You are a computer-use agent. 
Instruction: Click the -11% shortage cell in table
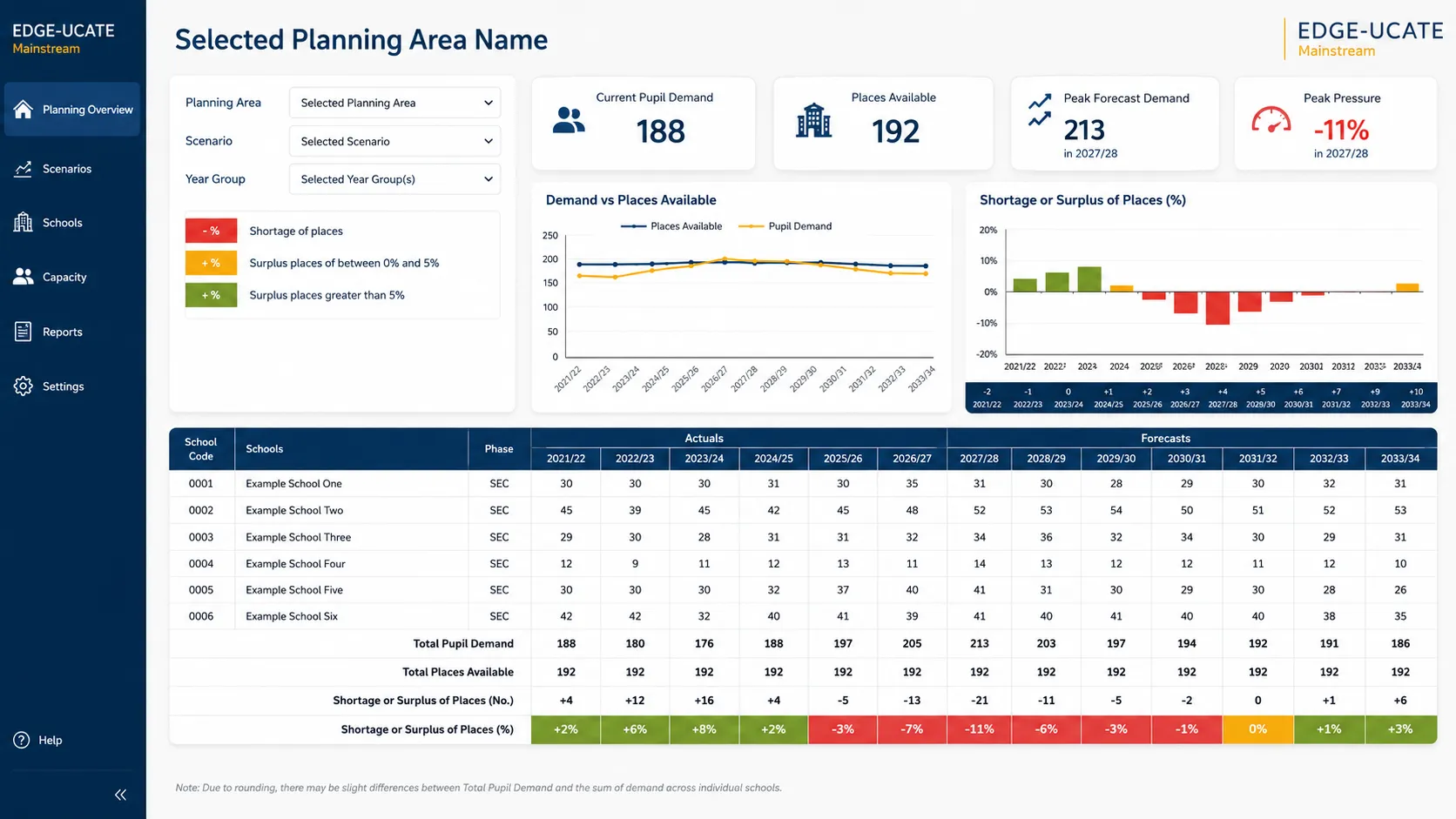[x=980, y=729]
